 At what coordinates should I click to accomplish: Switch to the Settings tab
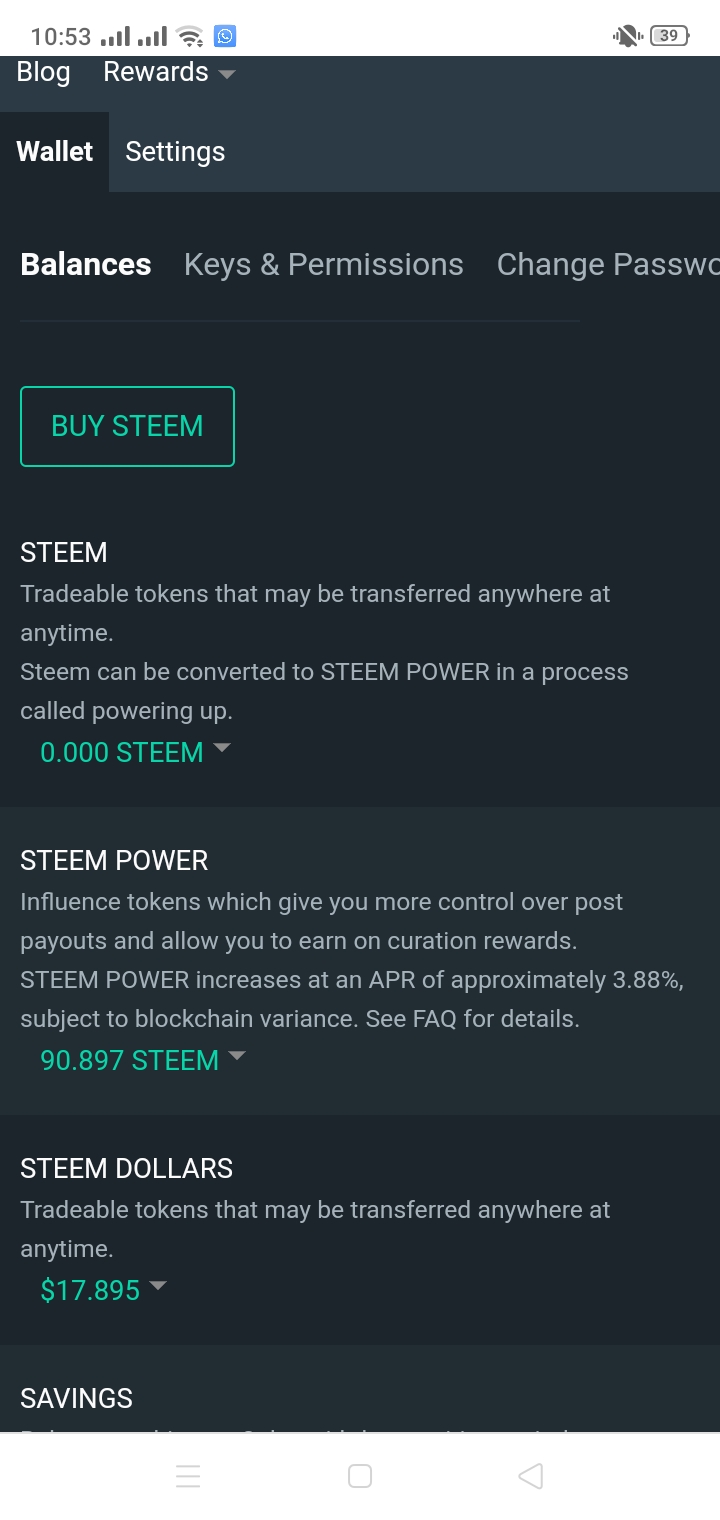pyautogui.click(x=175, y=152)
